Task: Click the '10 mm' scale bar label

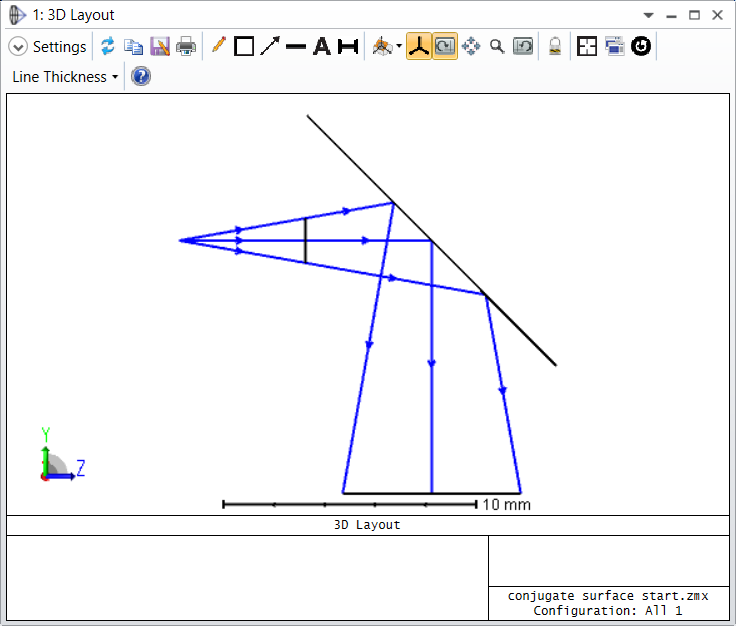Action: (x=506, y=504)
